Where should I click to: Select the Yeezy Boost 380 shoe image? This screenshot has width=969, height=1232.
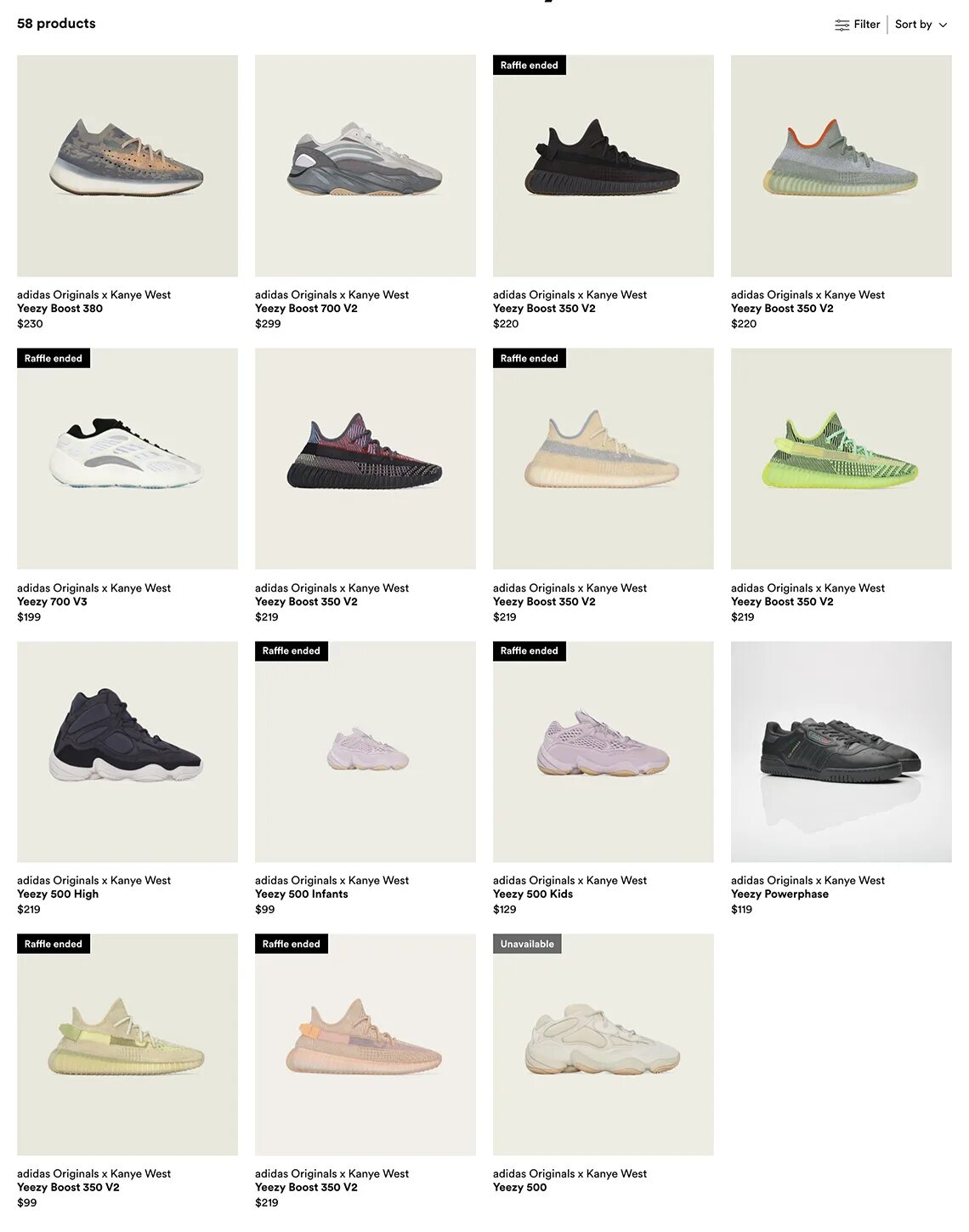pos(127,166)
